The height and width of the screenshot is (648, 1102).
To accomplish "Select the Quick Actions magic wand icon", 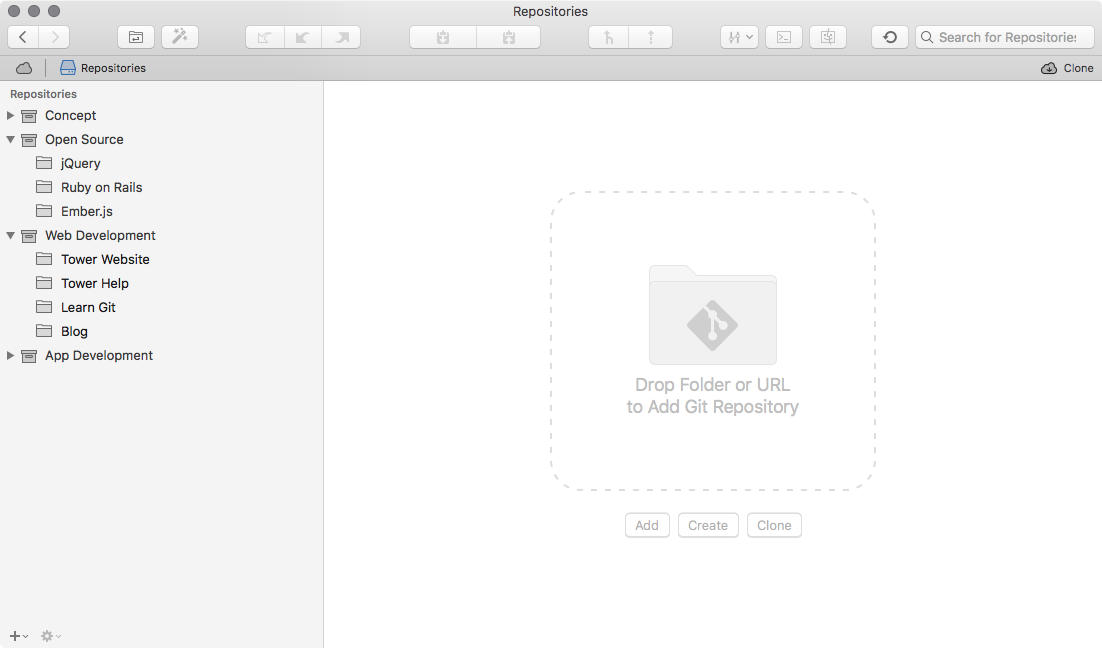I will 180,36.
